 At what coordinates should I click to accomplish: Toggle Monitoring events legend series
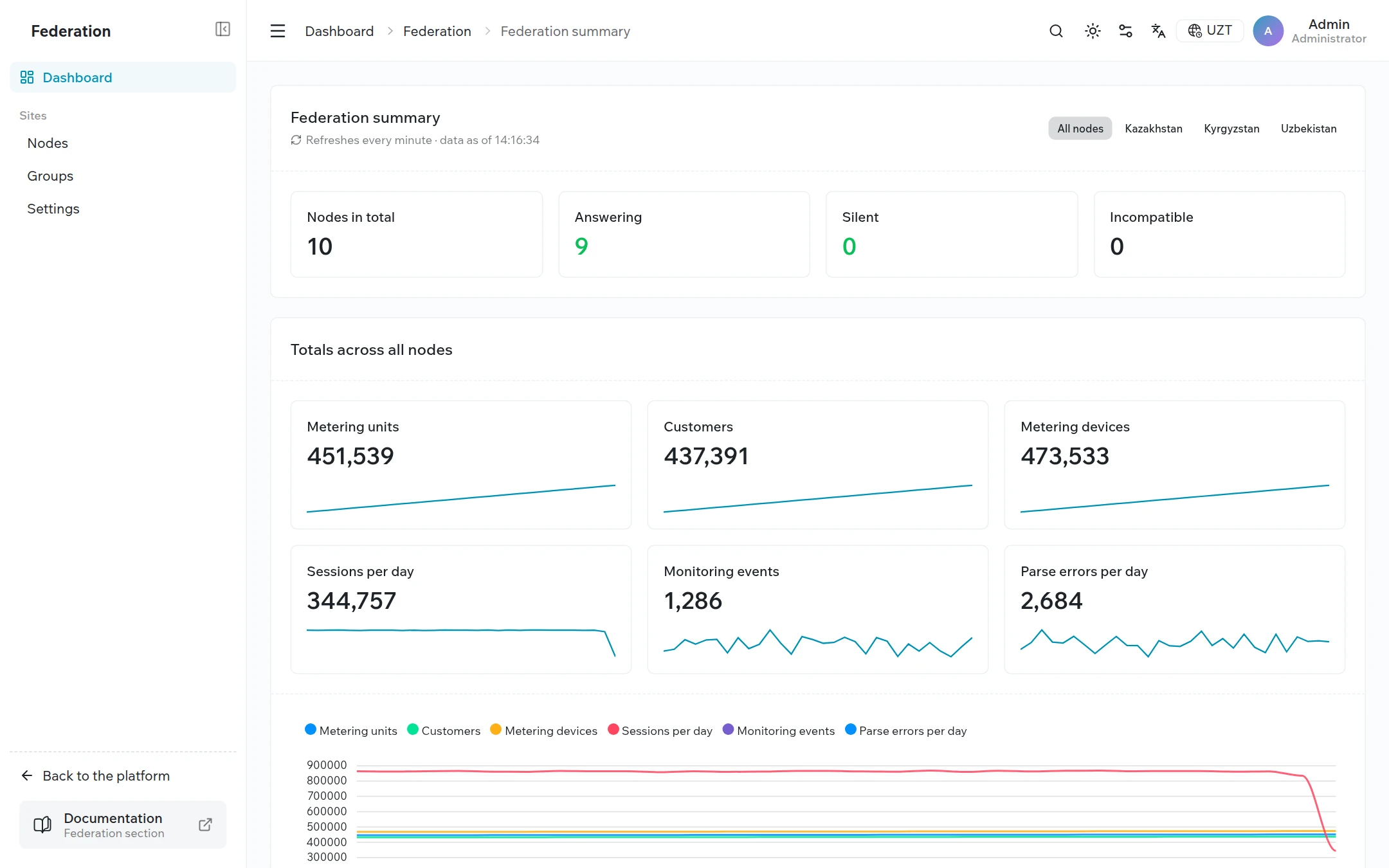[779, 730]
